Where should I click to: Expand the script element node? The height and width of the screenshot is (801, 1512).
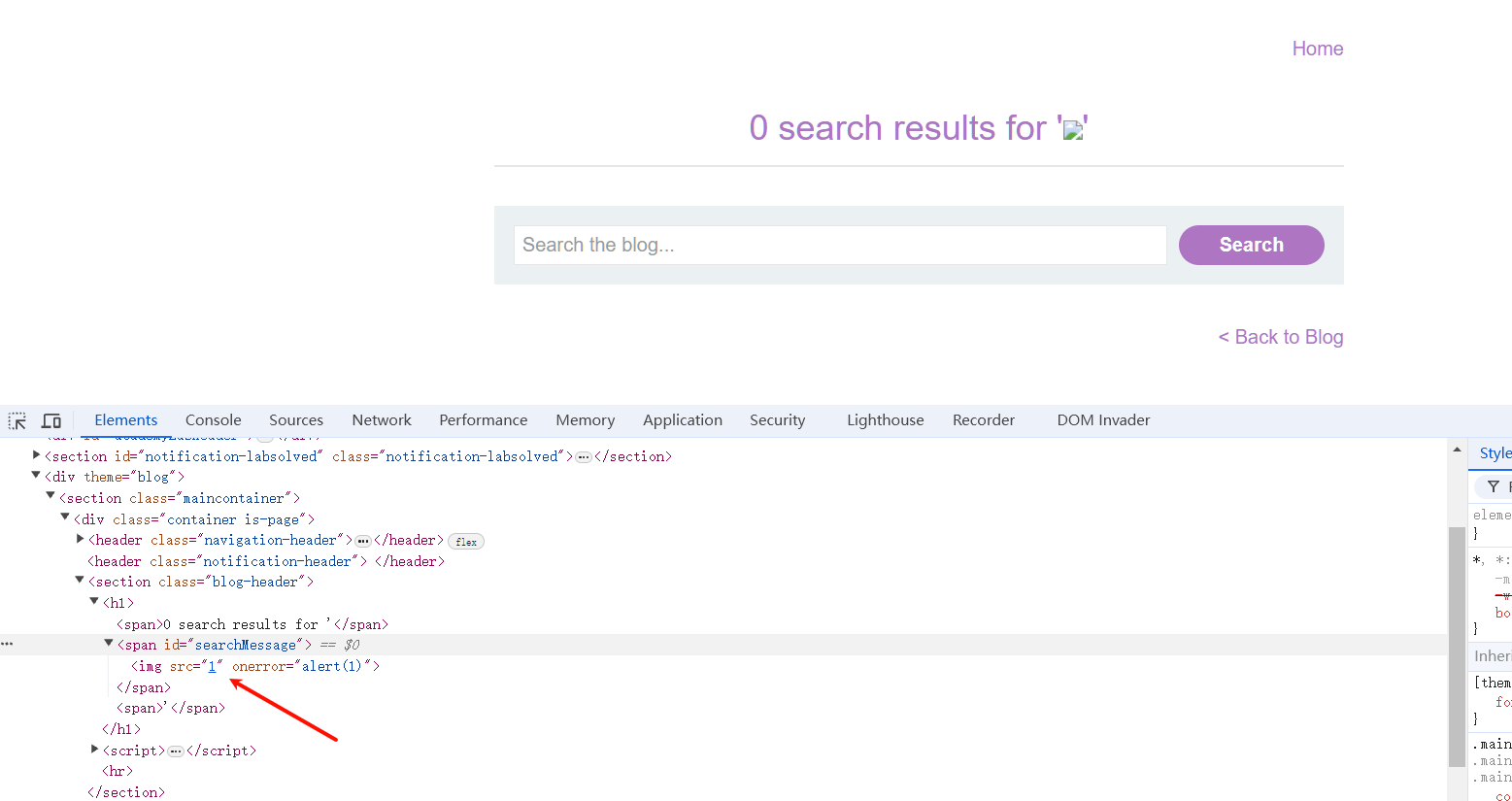[x=95, y=750]
